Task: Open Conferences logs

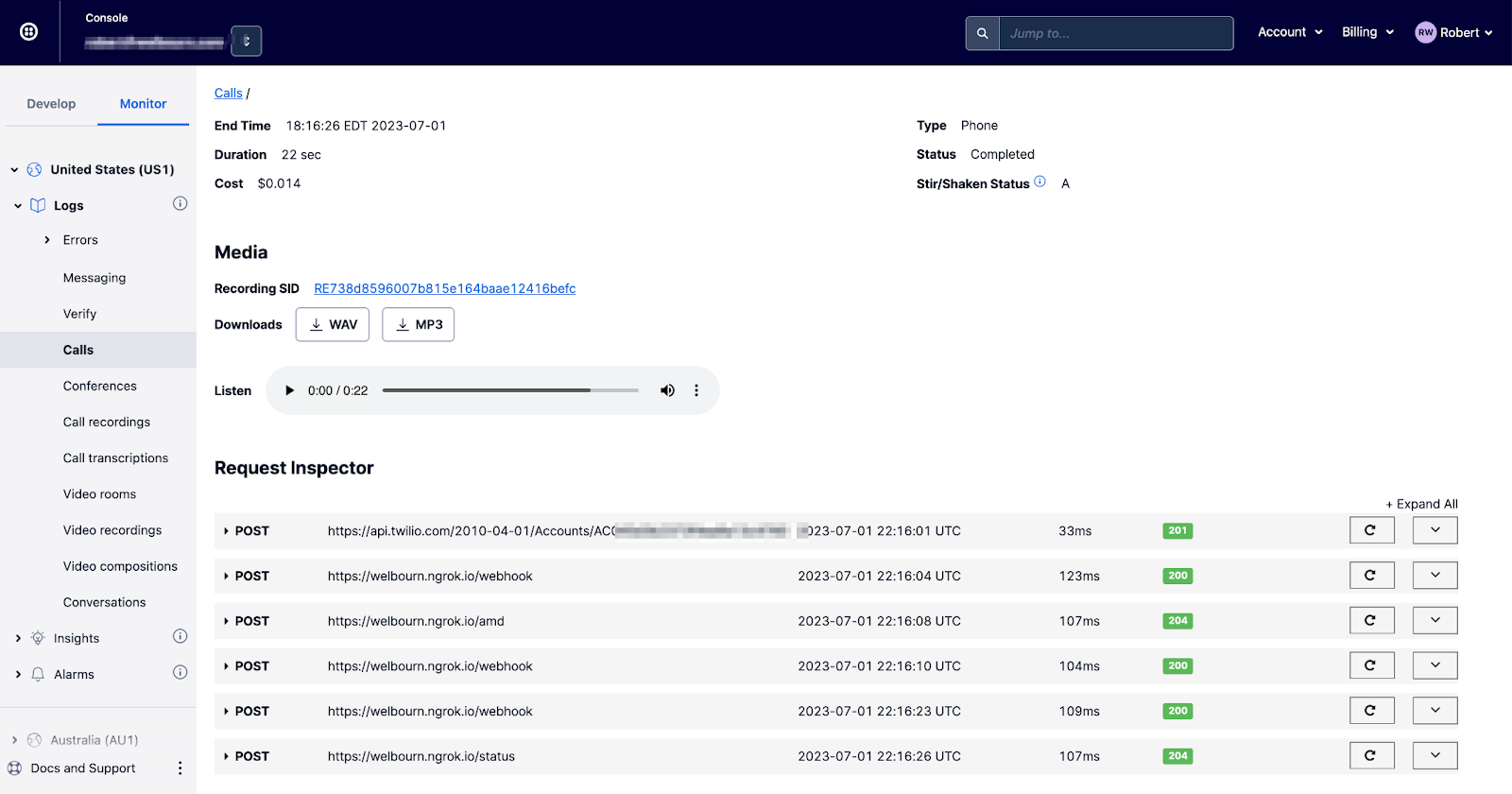Action: click(100, 386)
